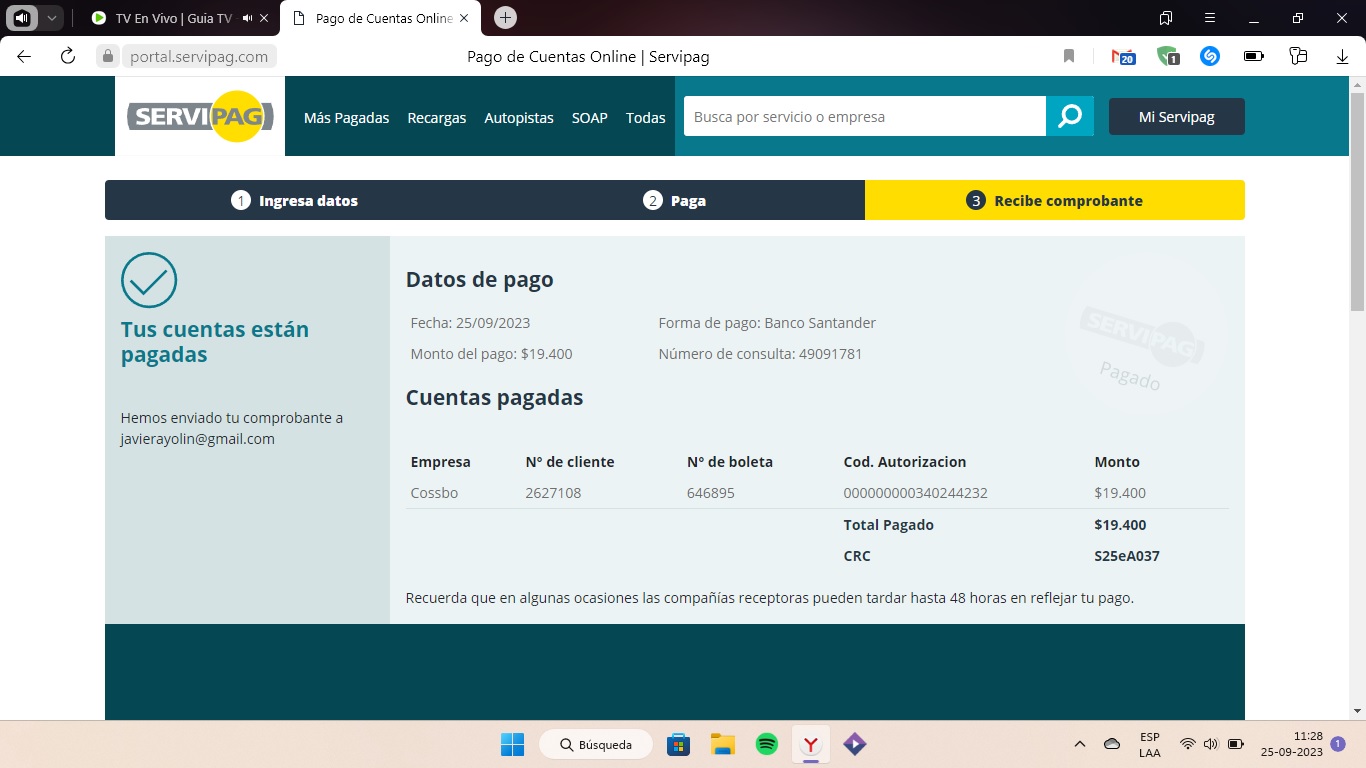Image resolution: width=1366 pixels, height=768 pixels.
Task: Click the page vertical scrollbar thumb
Action: pyautogui.click(x=1357, y=200)
